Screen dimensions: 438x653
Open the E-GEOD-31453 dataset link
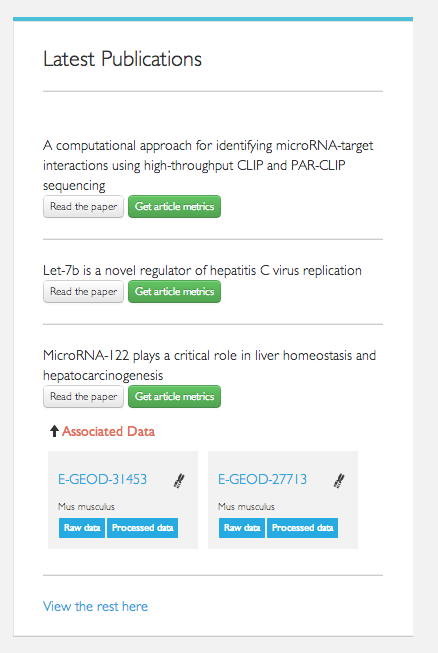102,479
